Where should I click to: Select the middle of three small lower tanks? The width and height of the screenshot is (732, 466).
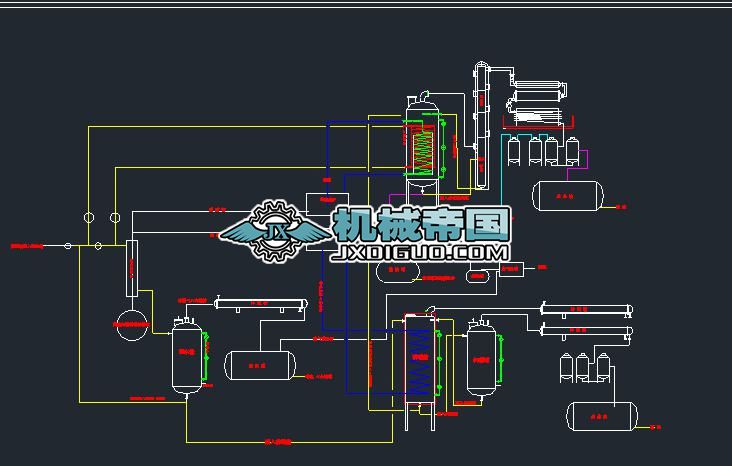point(585,366)
